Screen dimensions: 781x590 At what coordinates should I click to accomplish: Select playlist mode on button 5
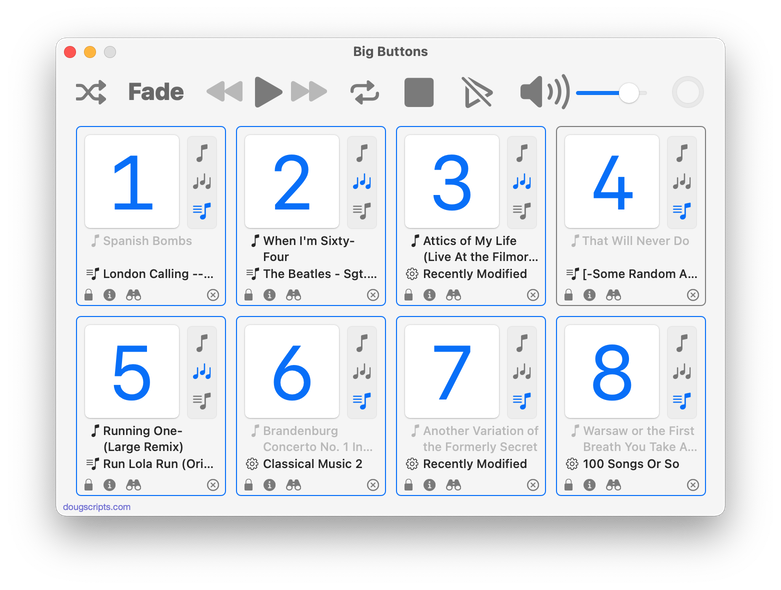pos(202,401)
